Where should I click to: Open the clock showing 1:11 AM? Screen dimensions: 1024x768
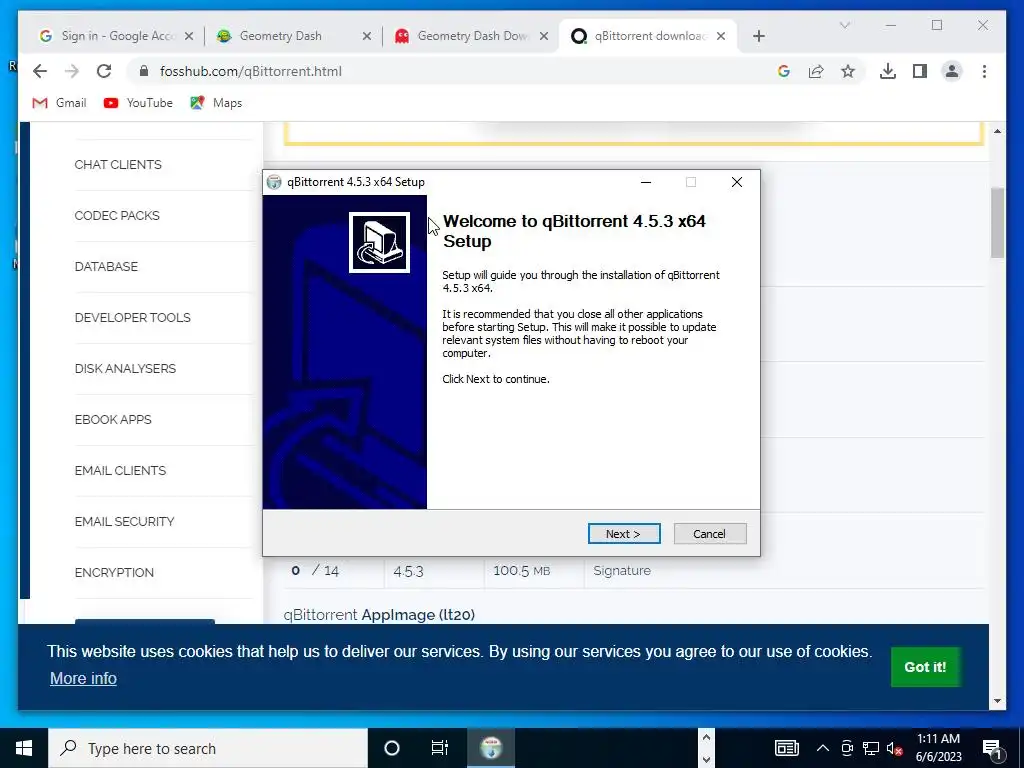click(x=938, y=748)
